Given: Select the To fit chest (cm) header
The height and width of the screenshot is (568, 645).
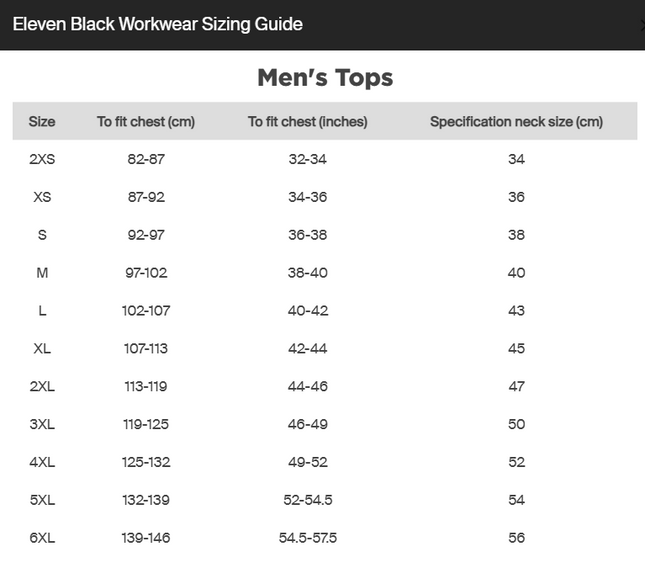Looking at the screenshot, I should (146, 122).
